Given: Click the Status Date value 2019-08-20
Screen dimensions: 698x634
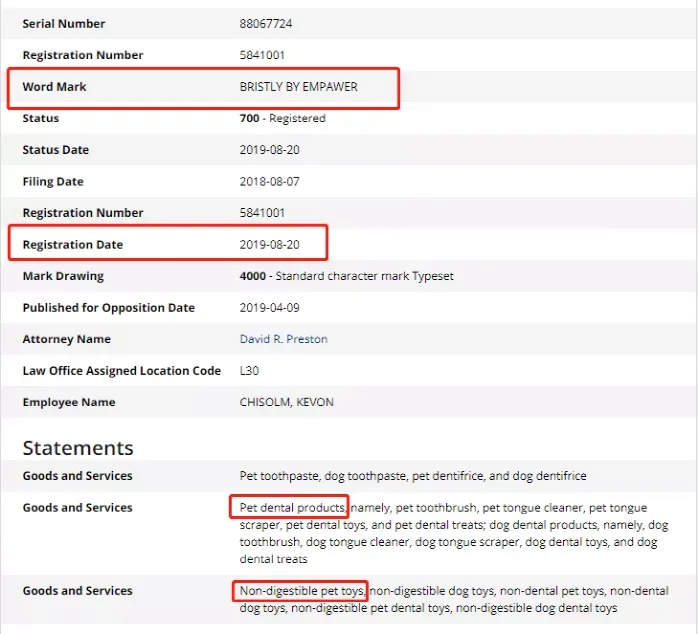Looking at the screenshot, I should tap(269, 150).
